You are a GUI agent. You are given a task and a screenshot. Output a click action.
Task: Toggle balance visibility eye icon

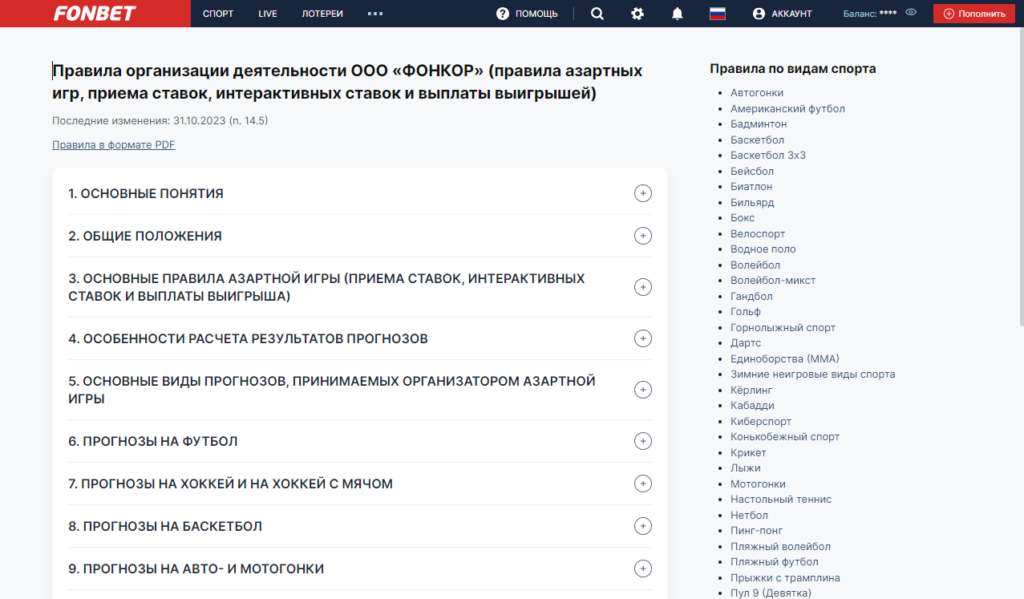point(911,12)
